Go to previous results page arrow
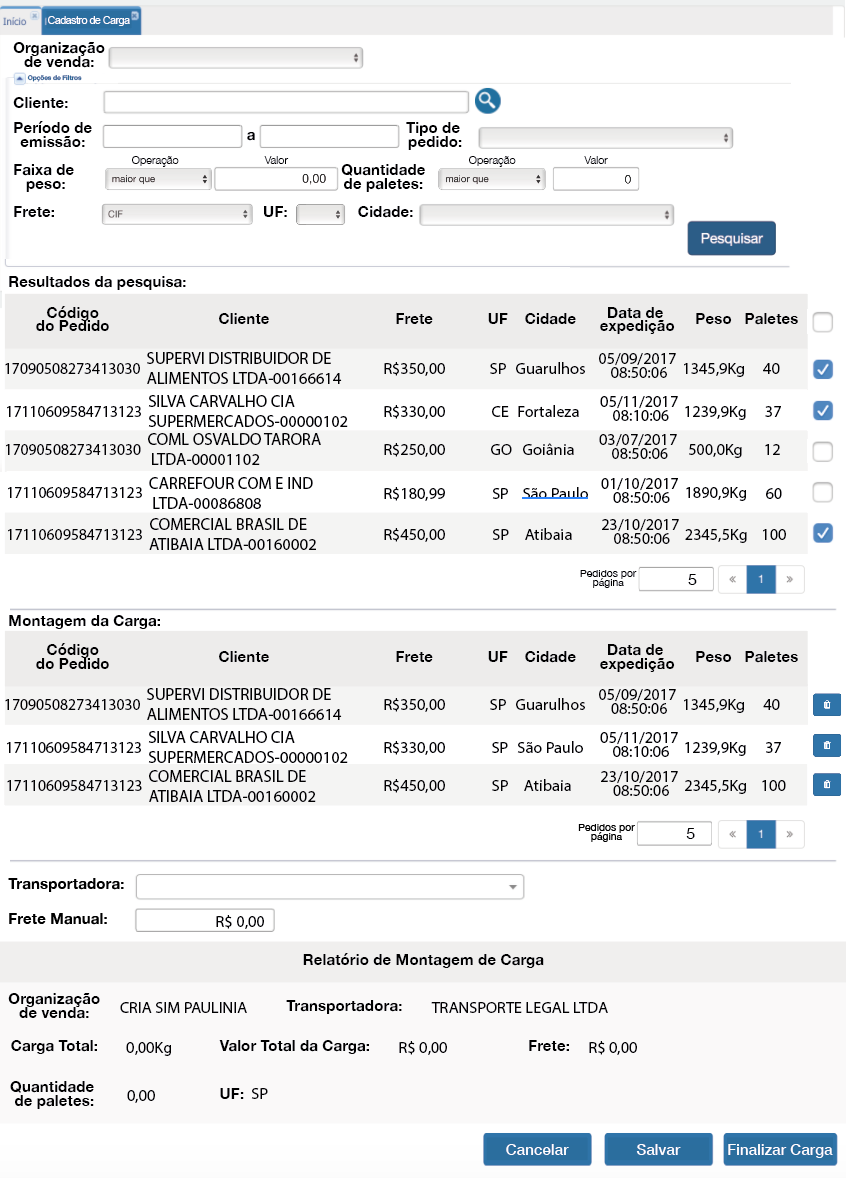Viewport: 846px width, 1178px height. click(733, 579)
